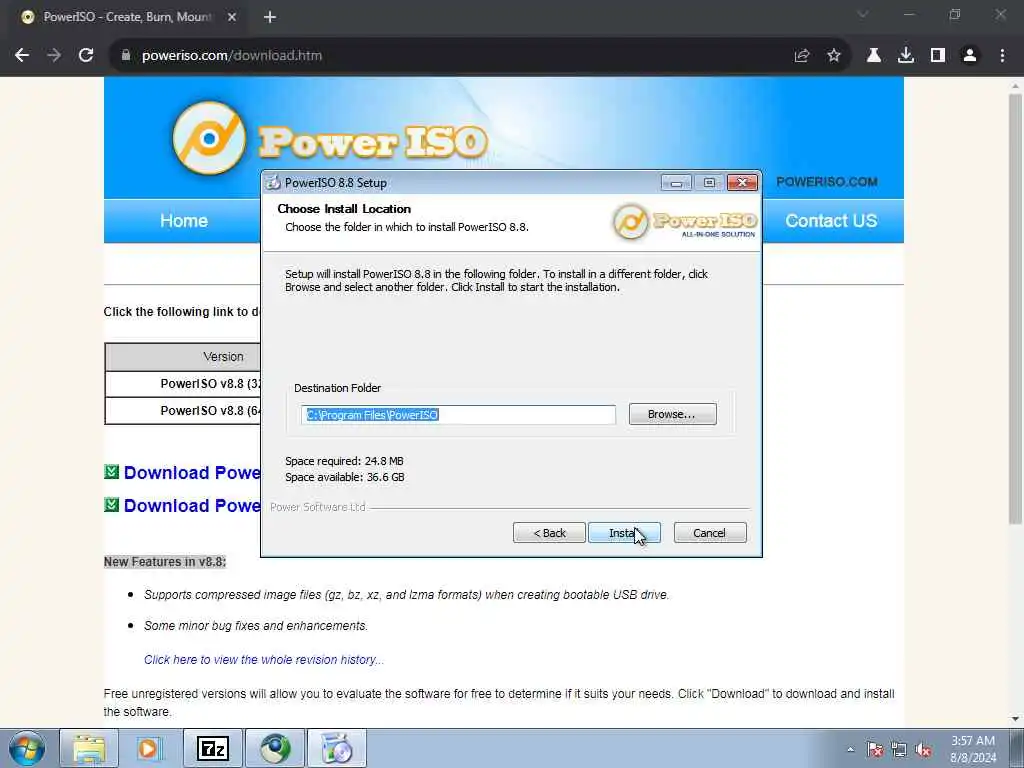Click the PowerISO v8.8 (64 row
This screenshot has width=1024, height=768.
point(183,411)
